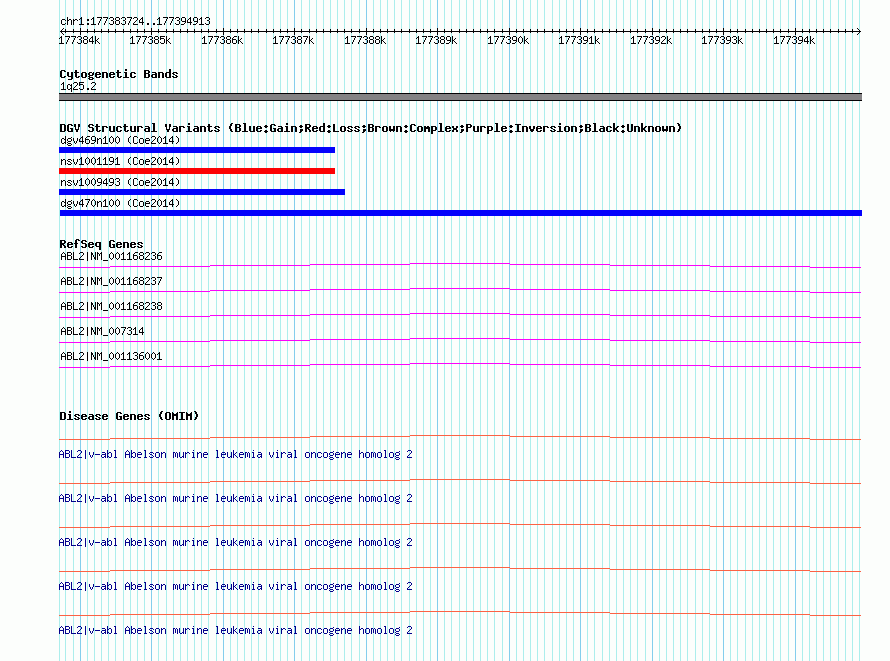The width and height of the screenshot is (890, 661).
Task: Open transcript ABL2|NM_007314
Action: pyautogui.click(x=102, y=331)
